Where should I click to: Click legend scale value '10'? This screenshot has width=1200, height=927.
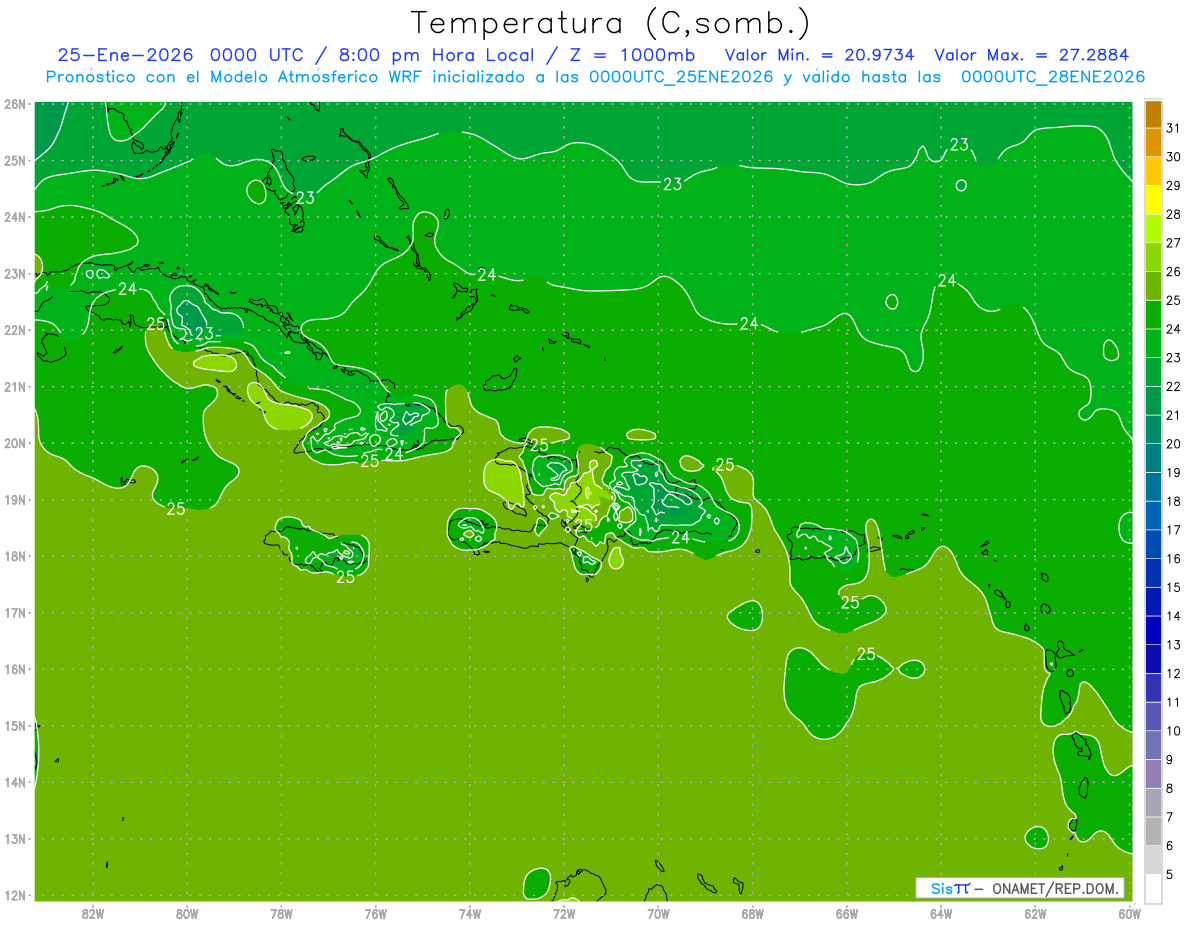click(1173, 731)
